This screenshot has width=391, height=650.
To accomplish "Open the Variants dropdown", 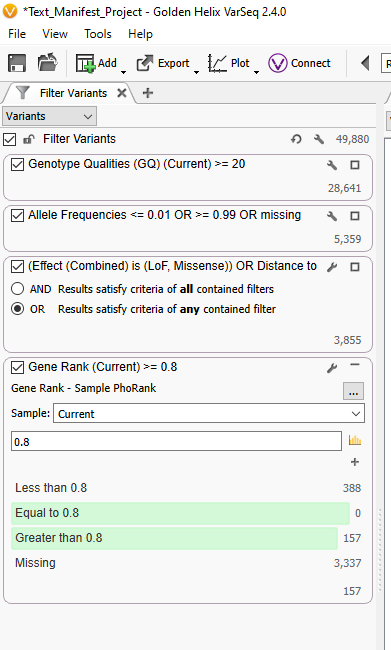I will pyautogui.click(x=49, y=116).
